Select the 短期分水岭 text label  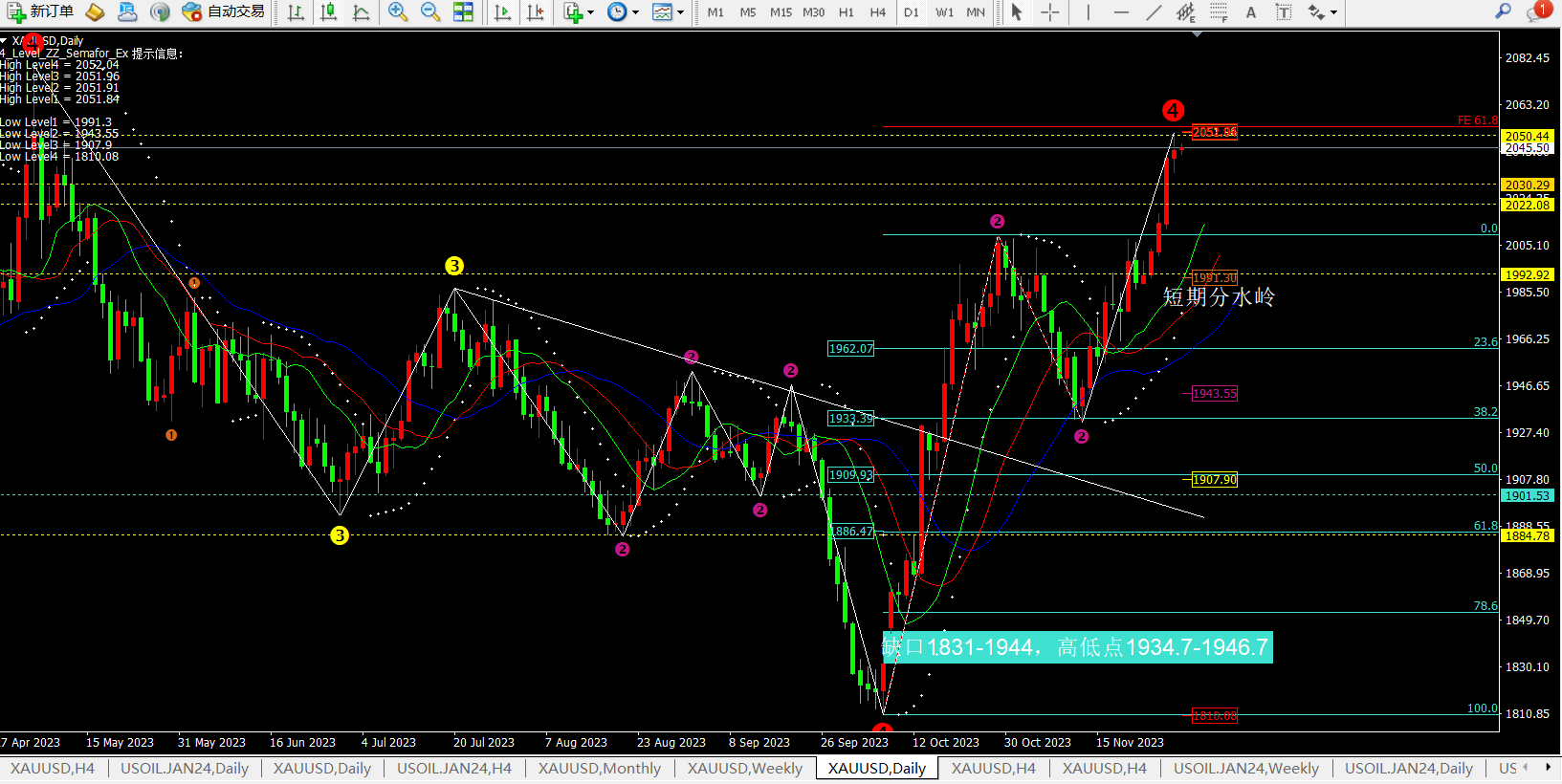point(1219,296)
